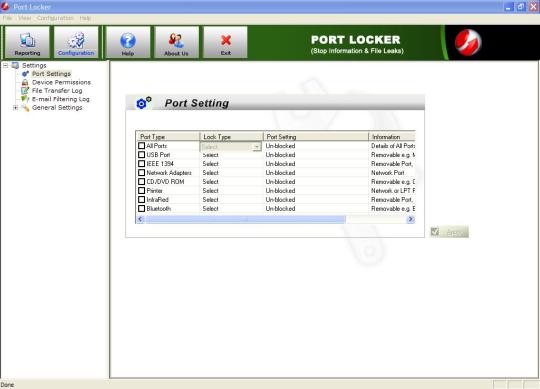
Task: Open the Configuration menu
Action: (x=55, y=18)
